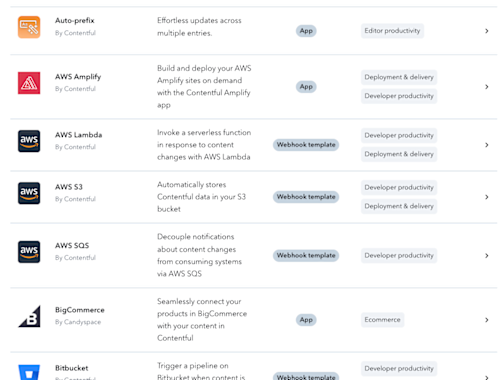Screen dimensions: 500x380
Task: Select the AWS Lambda aws logo icon
Action: (x=29, y=141)
